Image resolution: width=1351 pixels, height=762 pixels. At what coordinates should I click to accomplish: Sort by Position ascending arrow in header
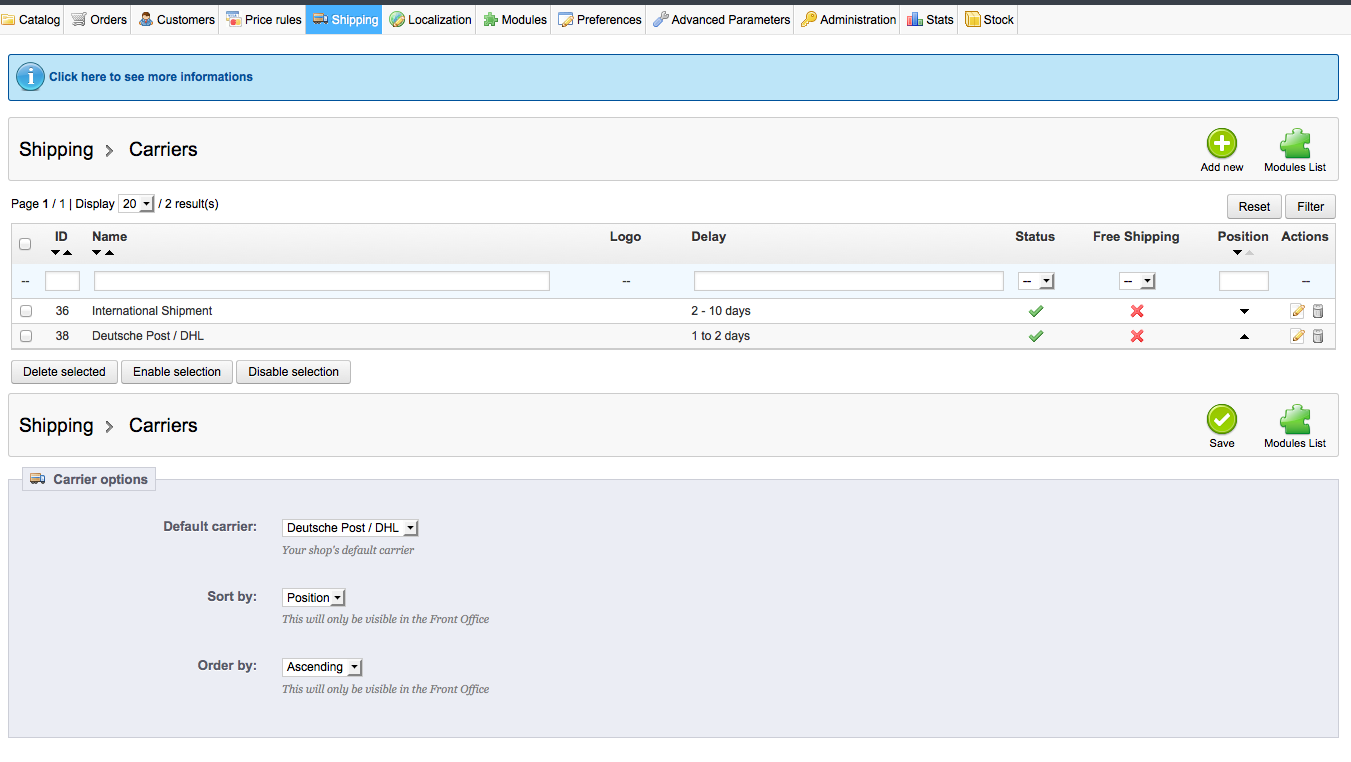click(1249, 253)
